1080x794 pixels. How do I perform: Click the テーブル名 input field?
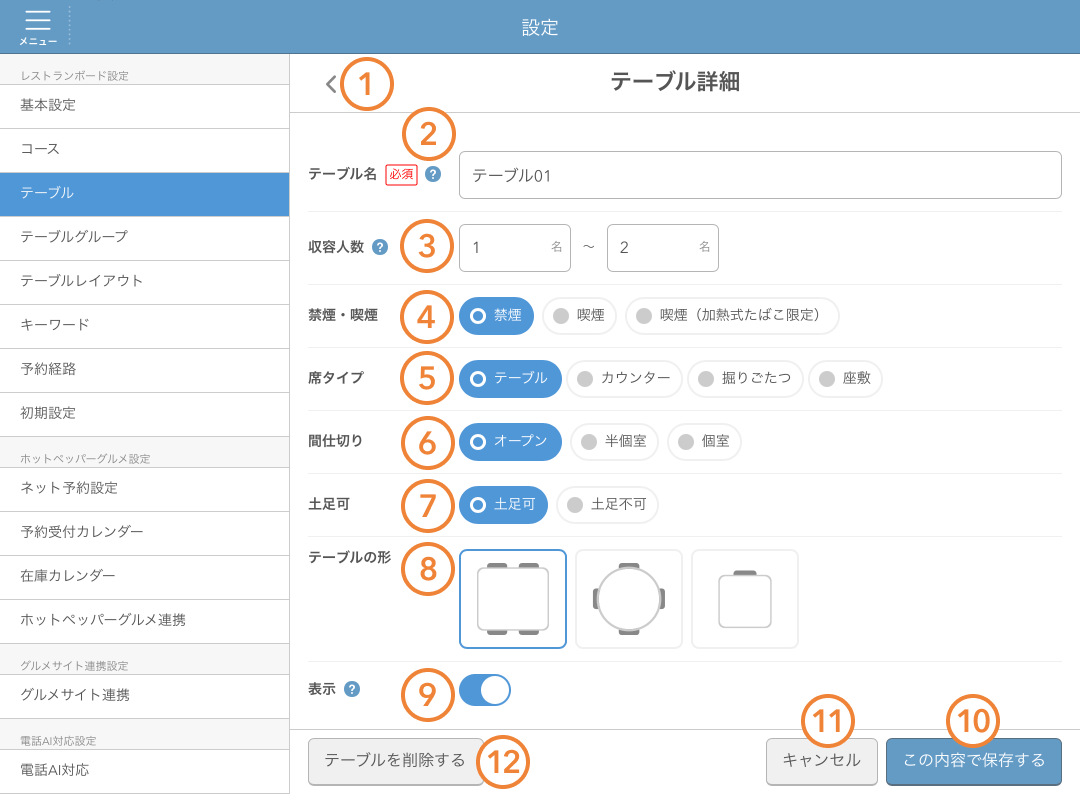coord(760,175)
